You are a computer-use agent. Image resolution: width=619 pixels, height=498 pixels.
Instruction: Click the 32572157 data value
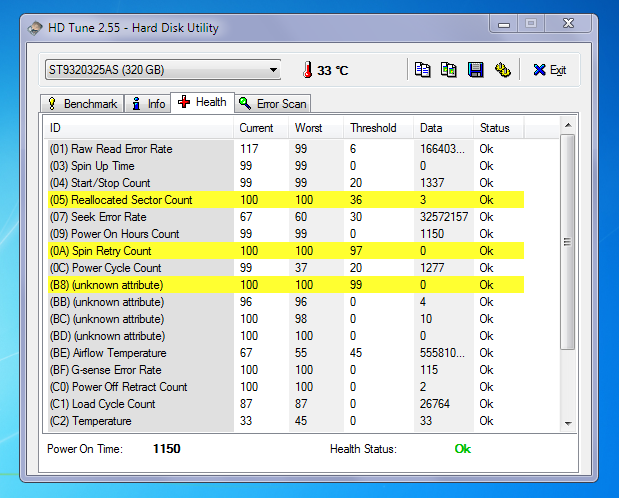click(444, 217)
